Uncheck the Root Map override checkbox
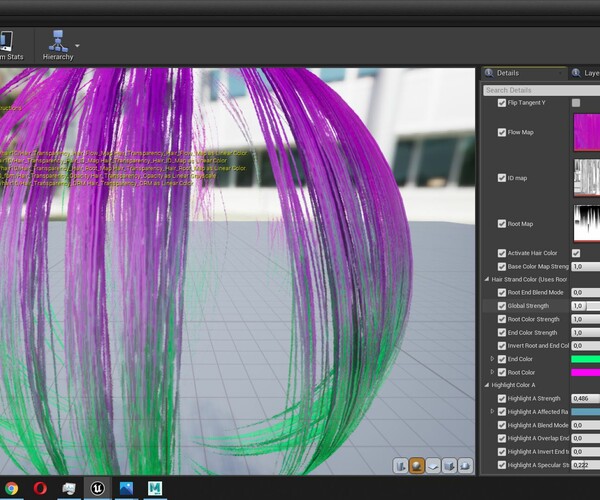The width and height of the screenshot is (600, 500). 502,224
